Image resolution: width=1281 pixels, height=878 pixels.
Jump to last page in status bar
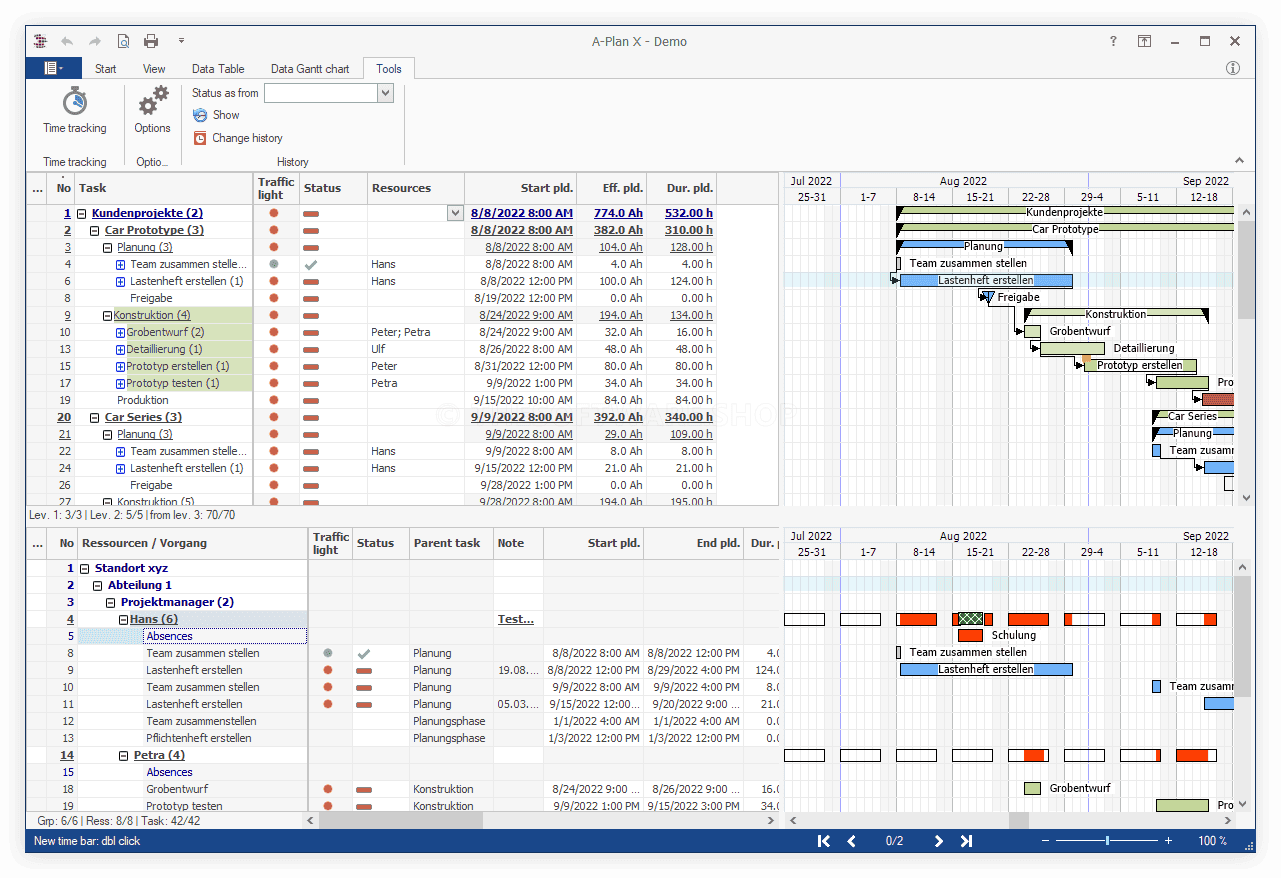tap(966, 841)
